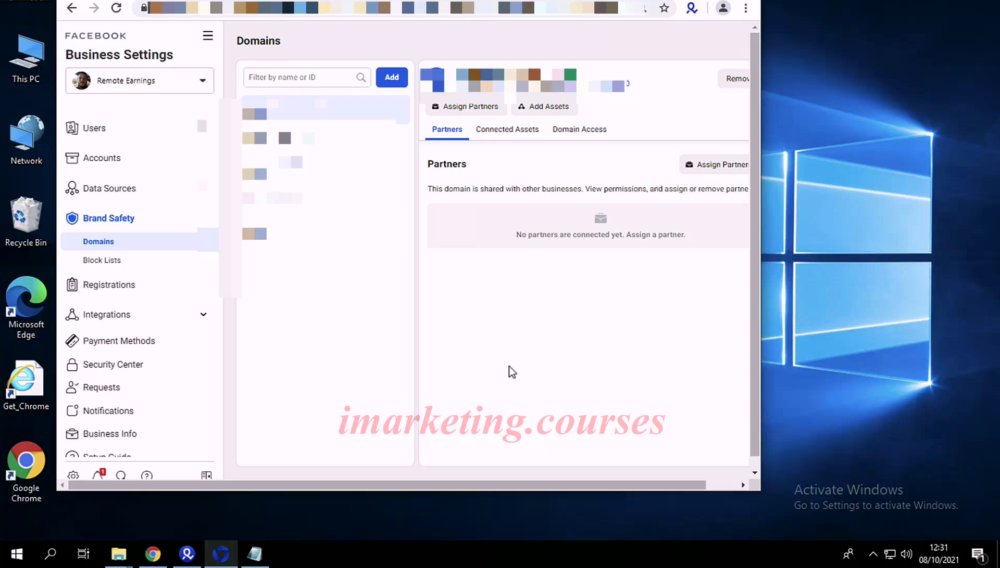Open notifications bell with red badge
1000x568 pixels.
98,475
